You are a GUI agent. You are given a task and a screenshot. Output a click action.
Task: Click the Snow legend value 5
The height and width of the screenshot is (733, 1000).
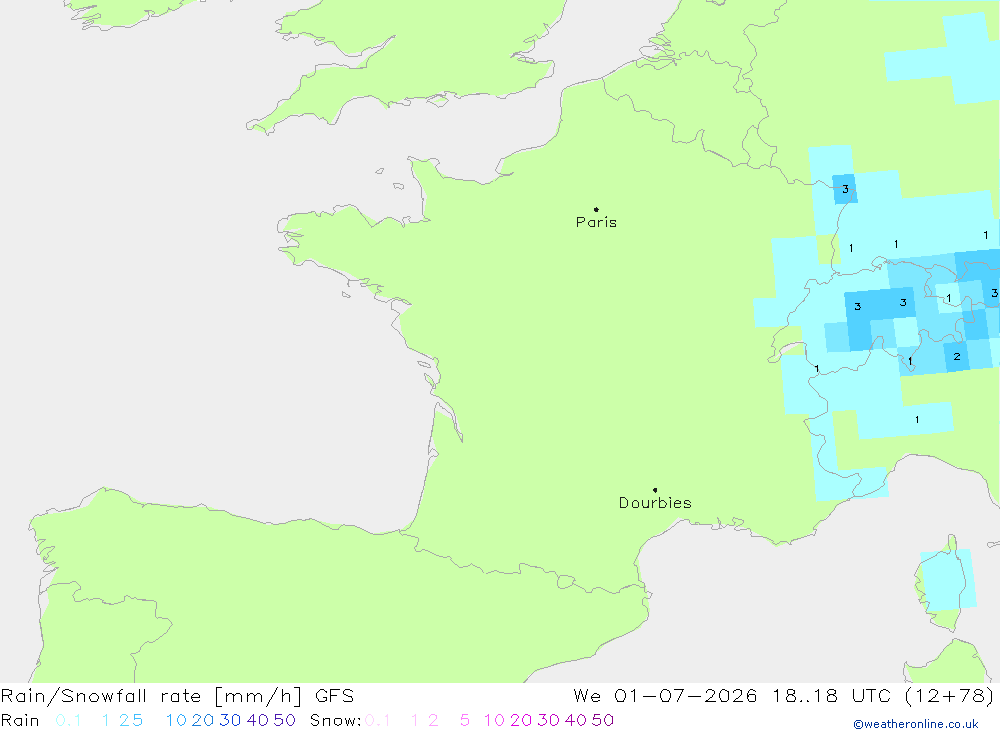[465, 720]
